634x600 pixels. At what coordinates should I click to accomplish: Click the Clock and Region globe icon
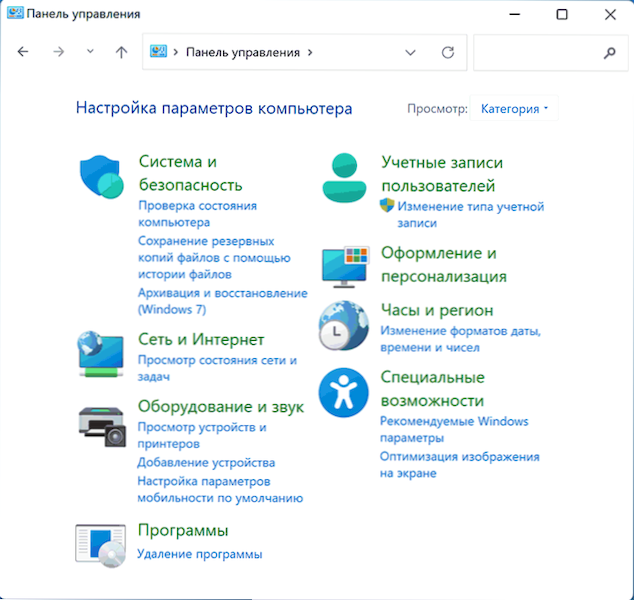pos(344,325)
